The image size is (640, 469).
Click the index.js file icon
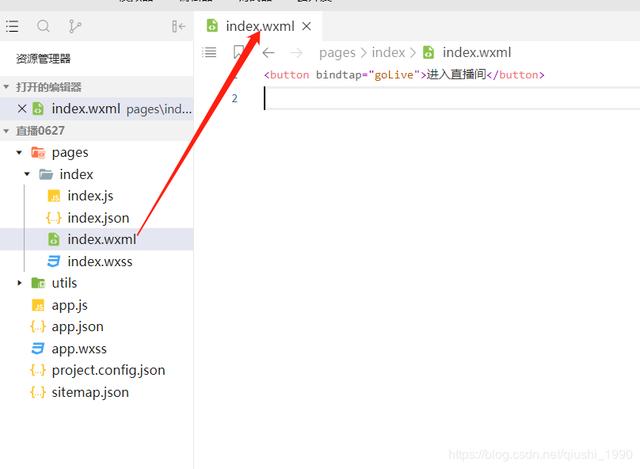pyautogui.click(x=54, y=196)
